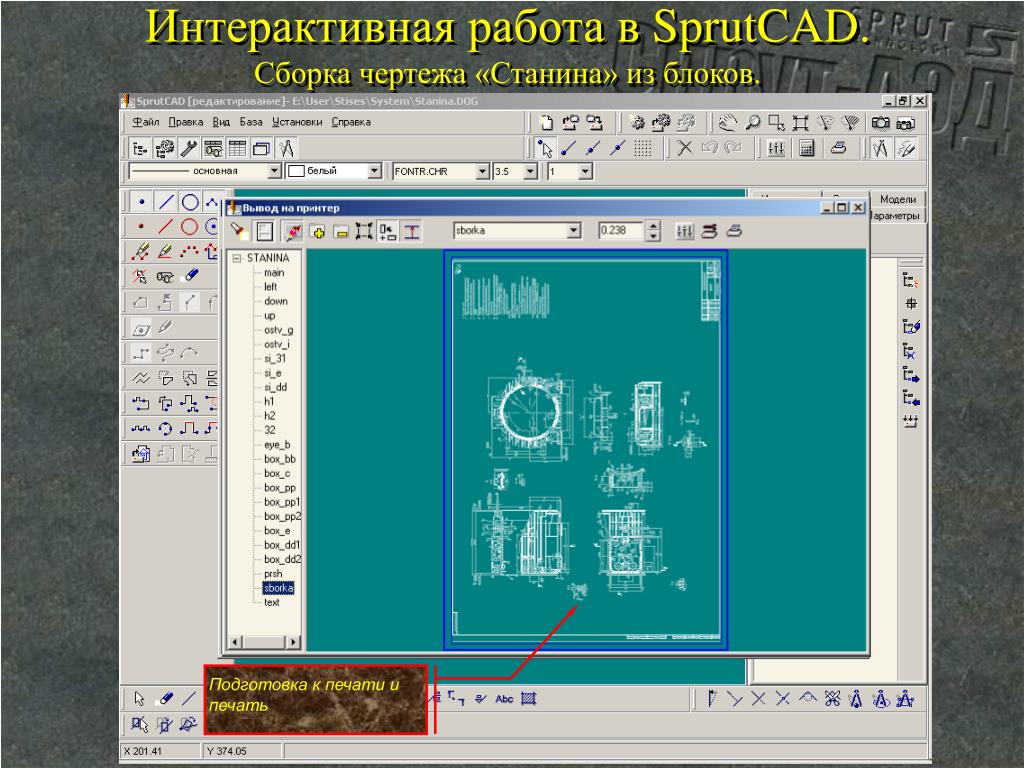Screen dimensions: 1024x768
Task: Select the blue line tool
Action: (167, 202)
